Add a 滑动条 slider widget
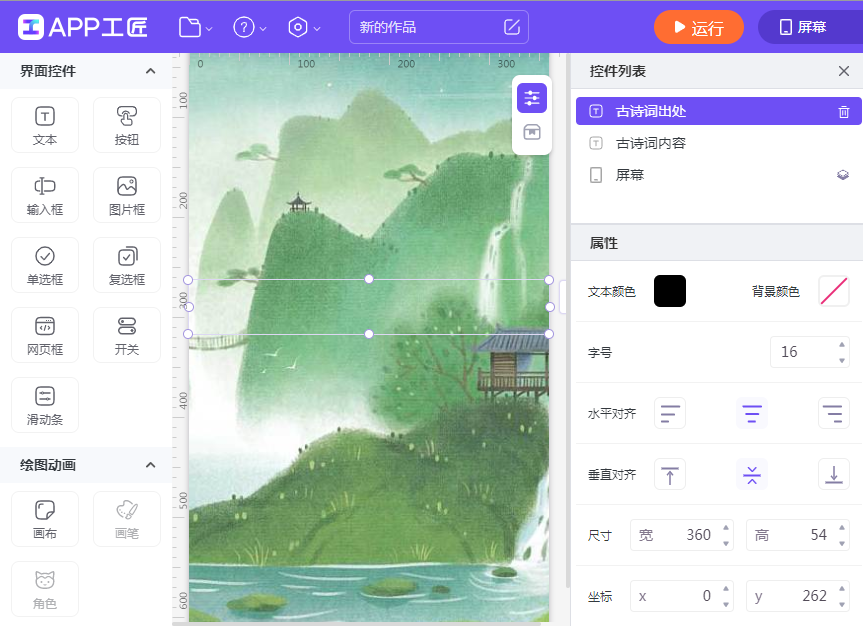The width and height of the screenshot is (863, 626). [45, 405]
